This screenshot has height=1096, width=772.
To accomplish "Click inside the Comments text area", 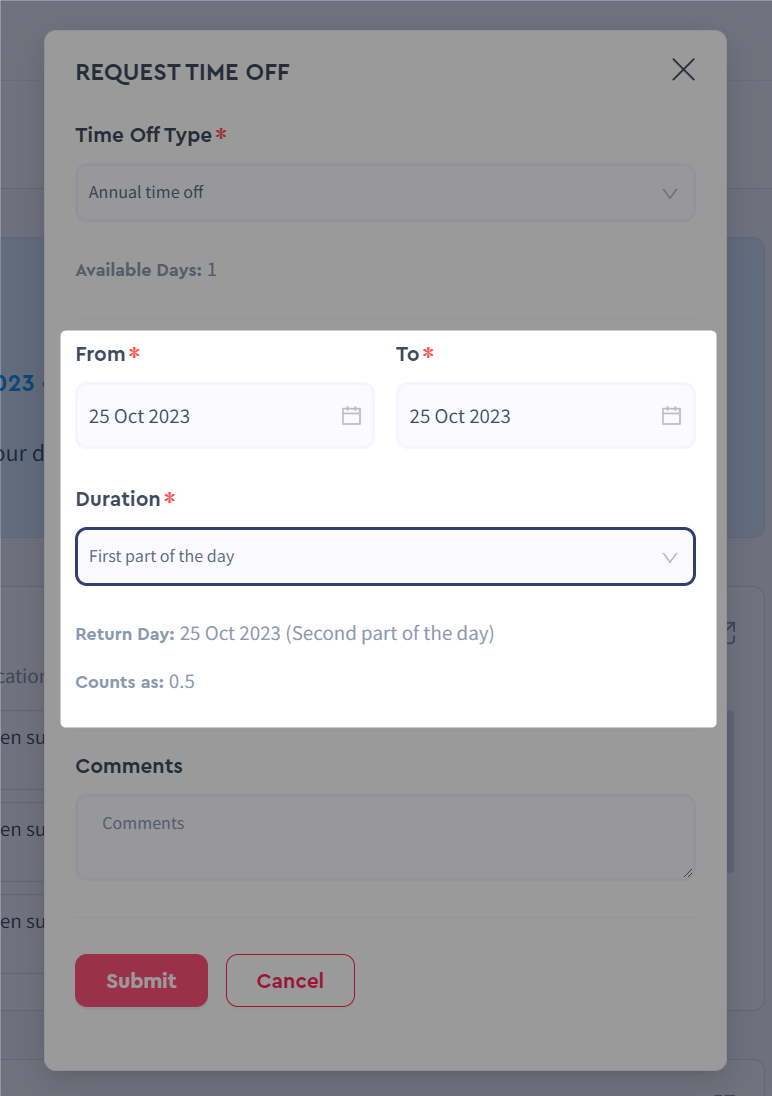I will (385, 837).
